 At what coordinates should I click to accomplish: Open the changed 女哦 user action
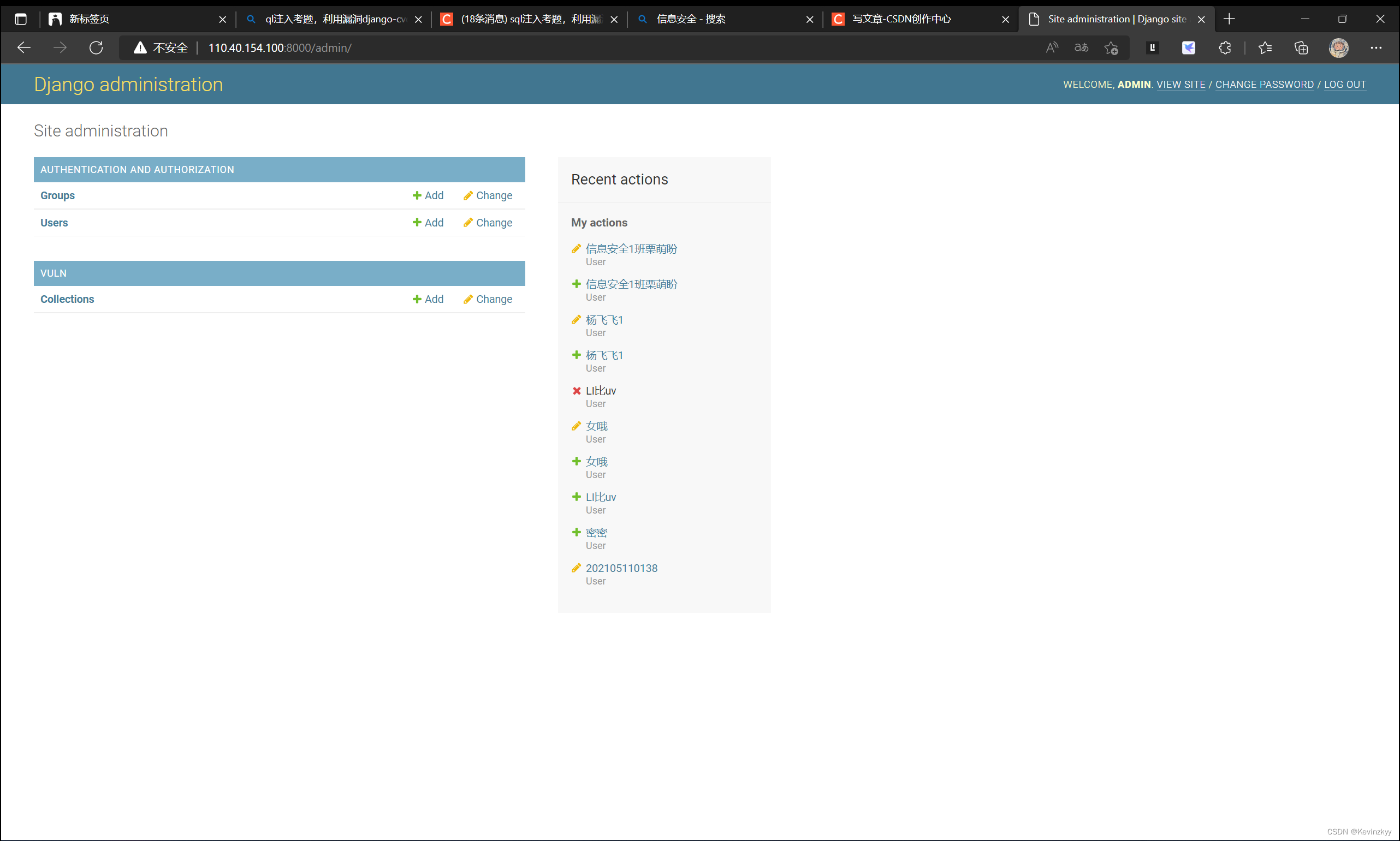click(x=596, y=426)
